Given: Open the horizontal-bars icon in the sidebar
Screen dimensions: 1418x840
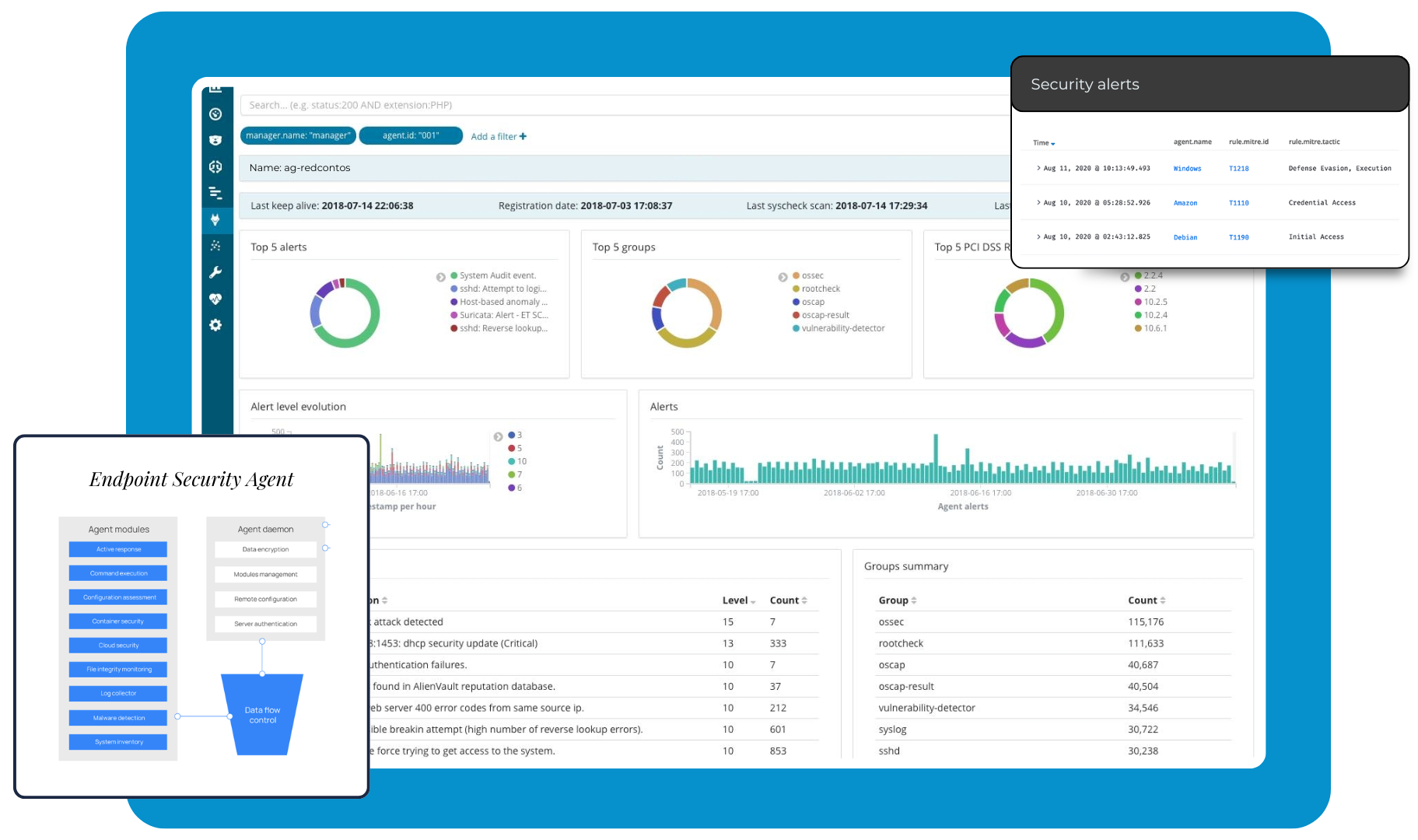Looking at the screenshot, I should coord(215,193).
